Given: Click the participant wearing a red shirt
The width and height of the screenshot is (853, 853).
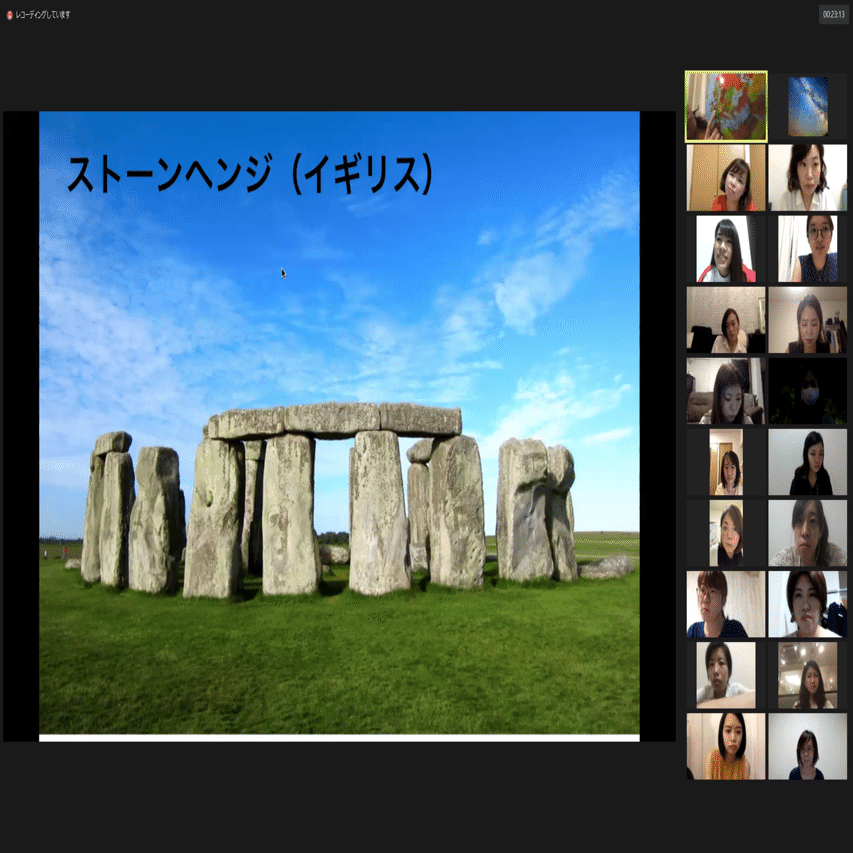Looking at the screenshot, I should (725, 180).
